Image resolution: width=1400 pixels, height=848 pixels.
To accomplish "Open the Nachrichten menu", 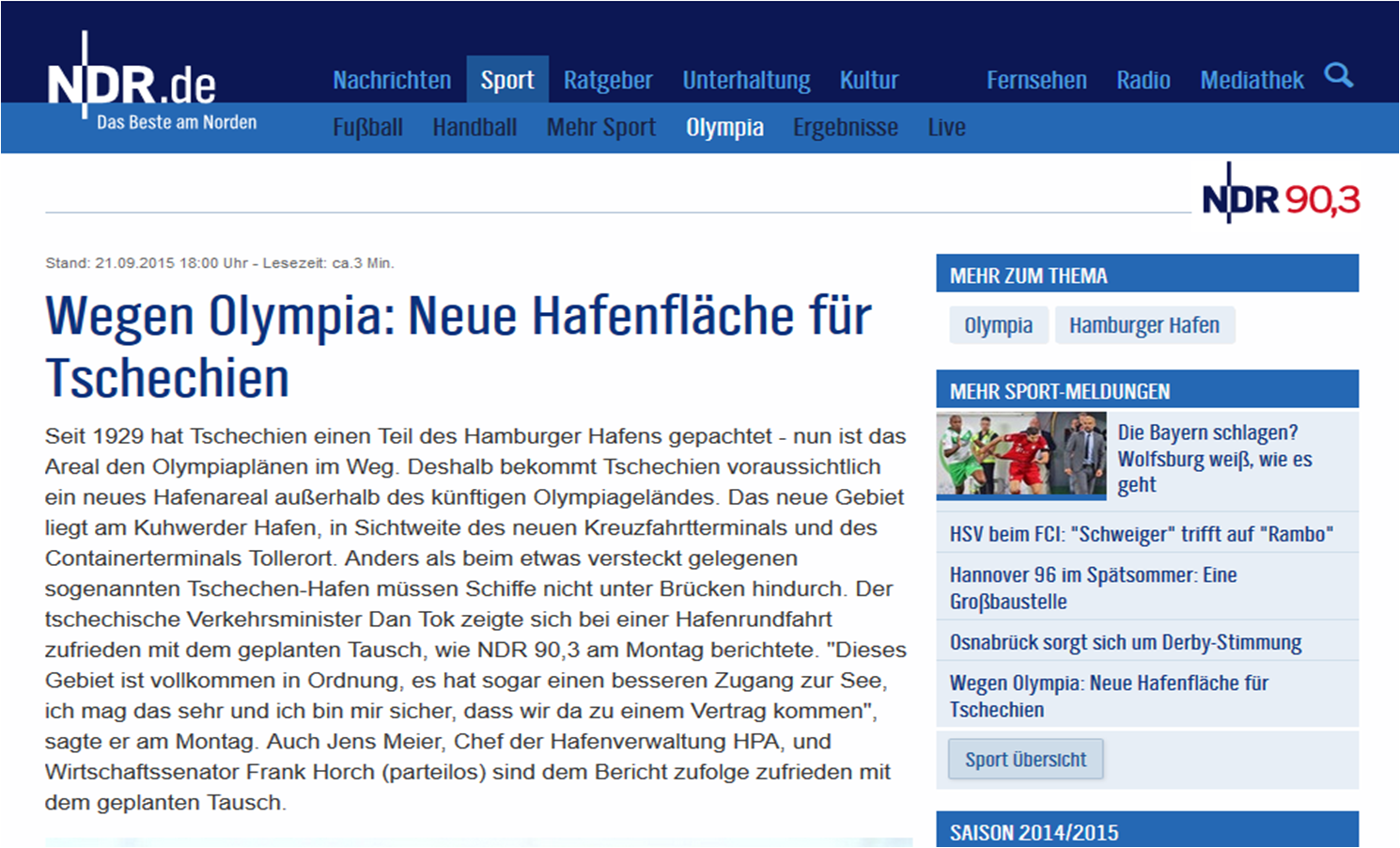I will pos(392,80).
